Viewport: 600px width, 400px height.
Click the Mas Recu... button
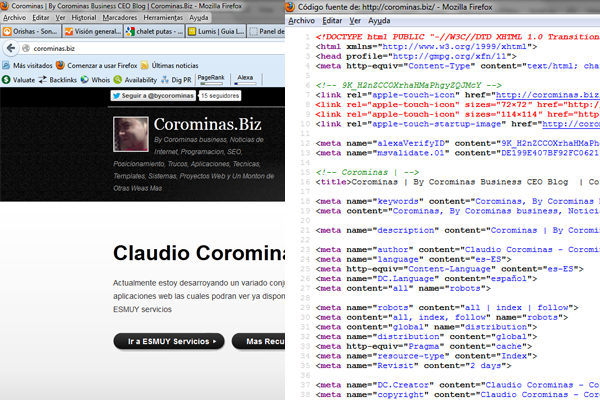[259, 341]
